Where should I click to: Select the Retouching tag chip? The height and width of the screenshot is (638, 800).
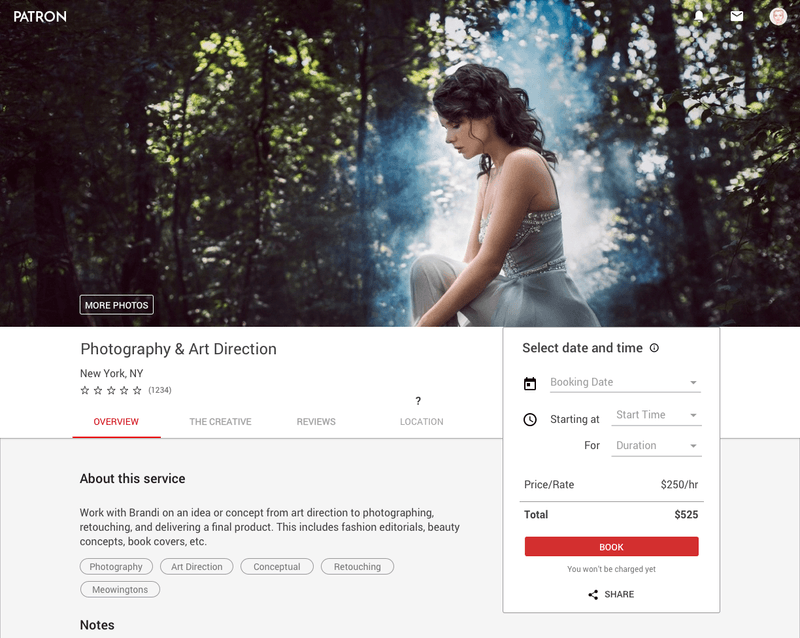tap(357, 567)
